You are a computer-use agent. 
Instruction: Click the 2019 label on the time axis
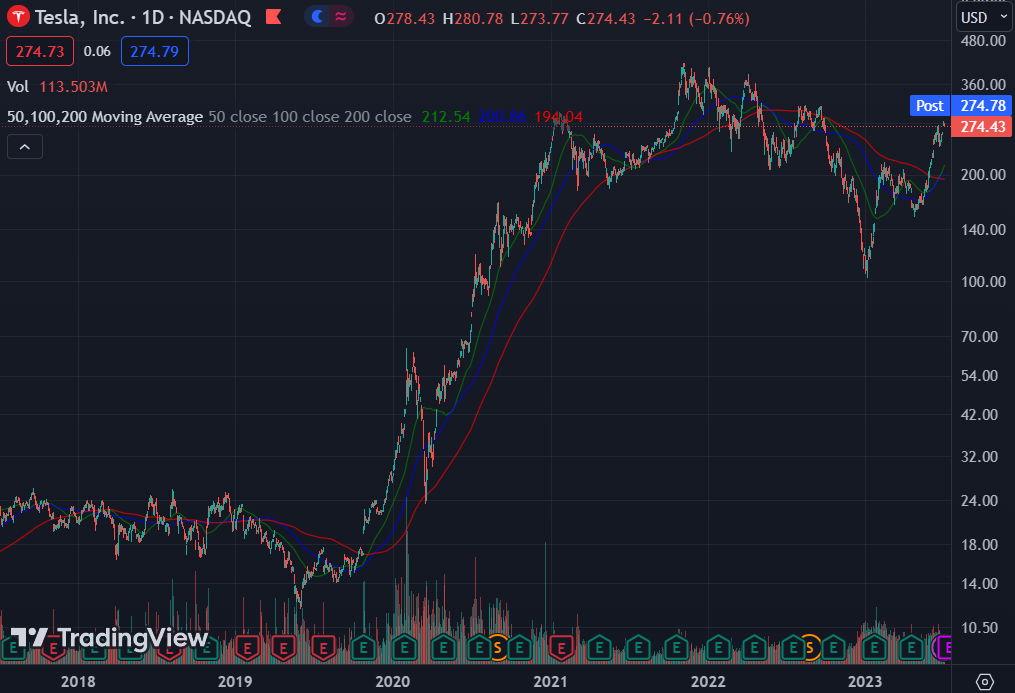click(235, 681)
